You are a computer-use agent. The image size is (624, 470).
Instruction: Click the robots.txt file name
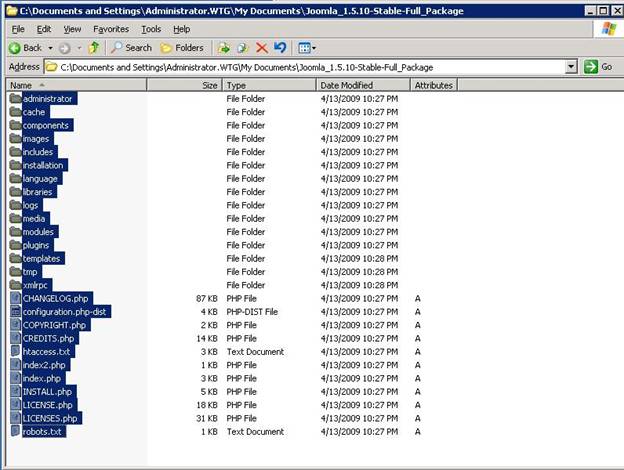pyautogui.click(x=42, y=432)
